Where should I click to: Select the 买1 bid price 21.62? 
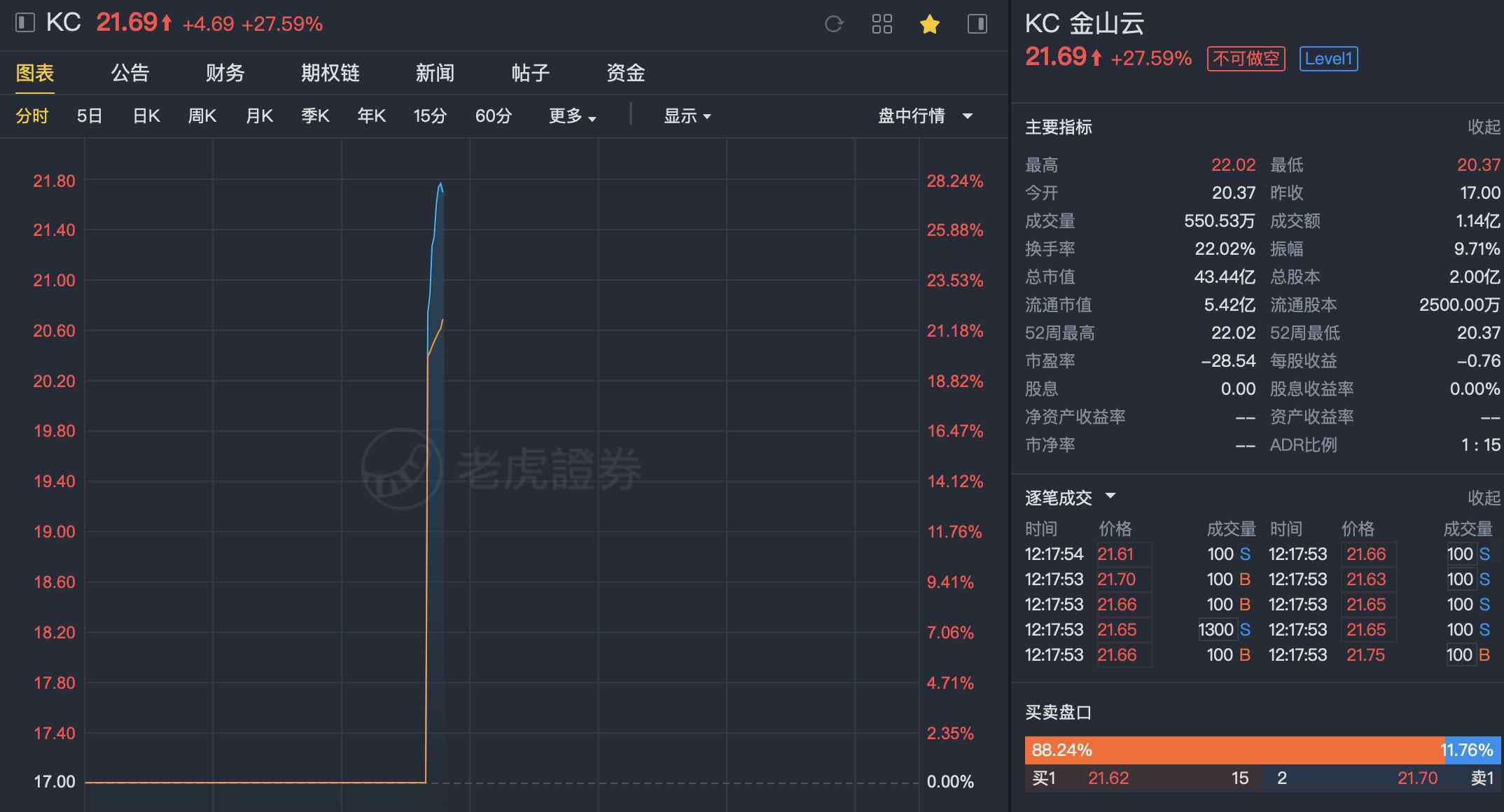1108,778
